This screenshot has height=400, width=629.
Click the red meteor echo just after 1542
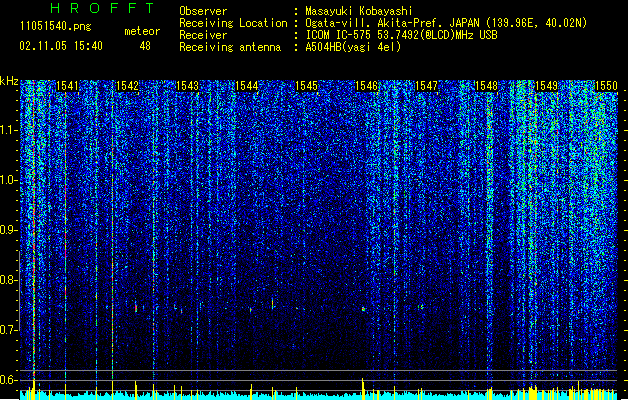[x=136, y=308]
